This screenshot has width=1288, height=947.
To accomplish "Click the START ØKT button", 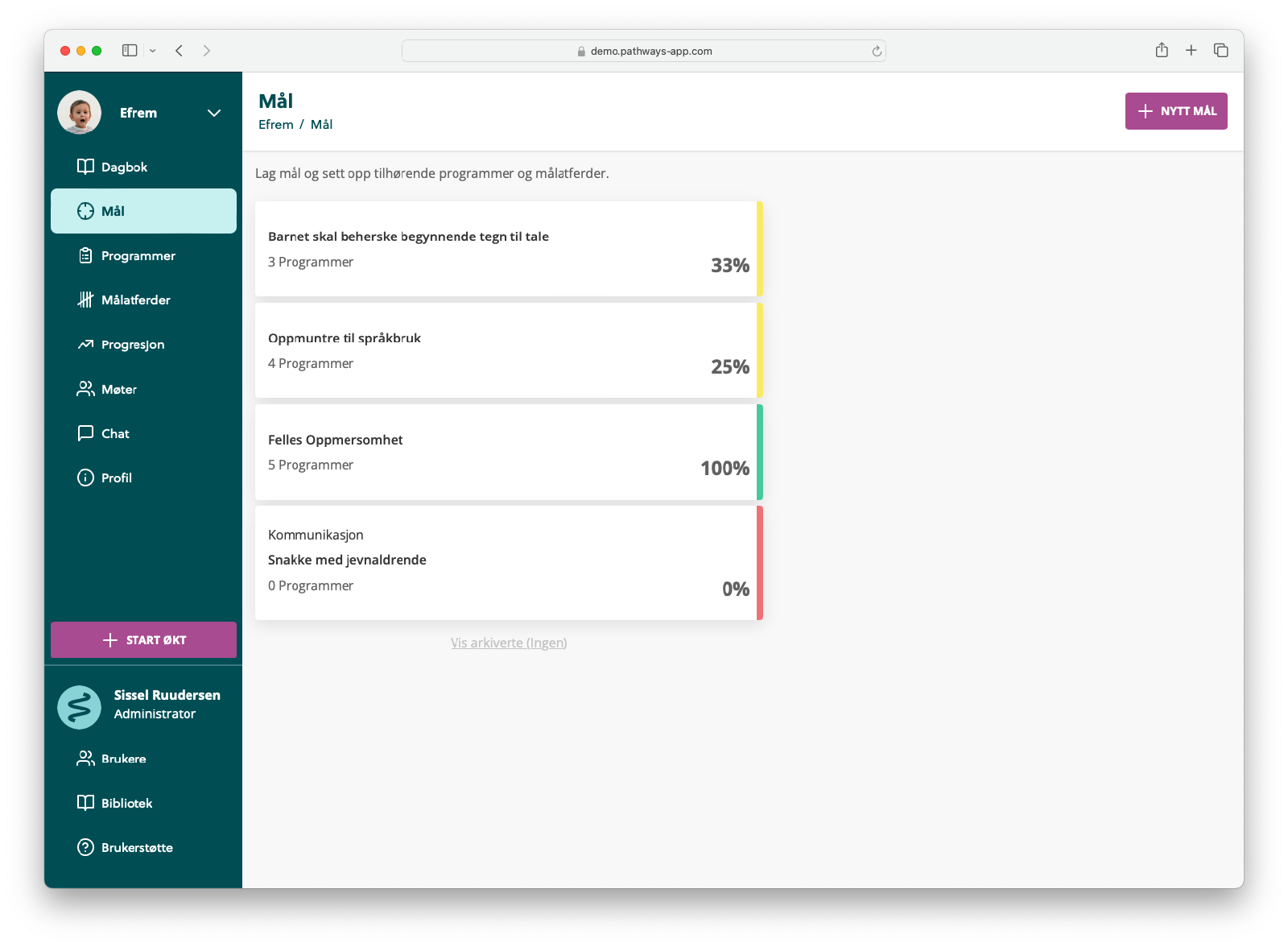I will 143,640.
